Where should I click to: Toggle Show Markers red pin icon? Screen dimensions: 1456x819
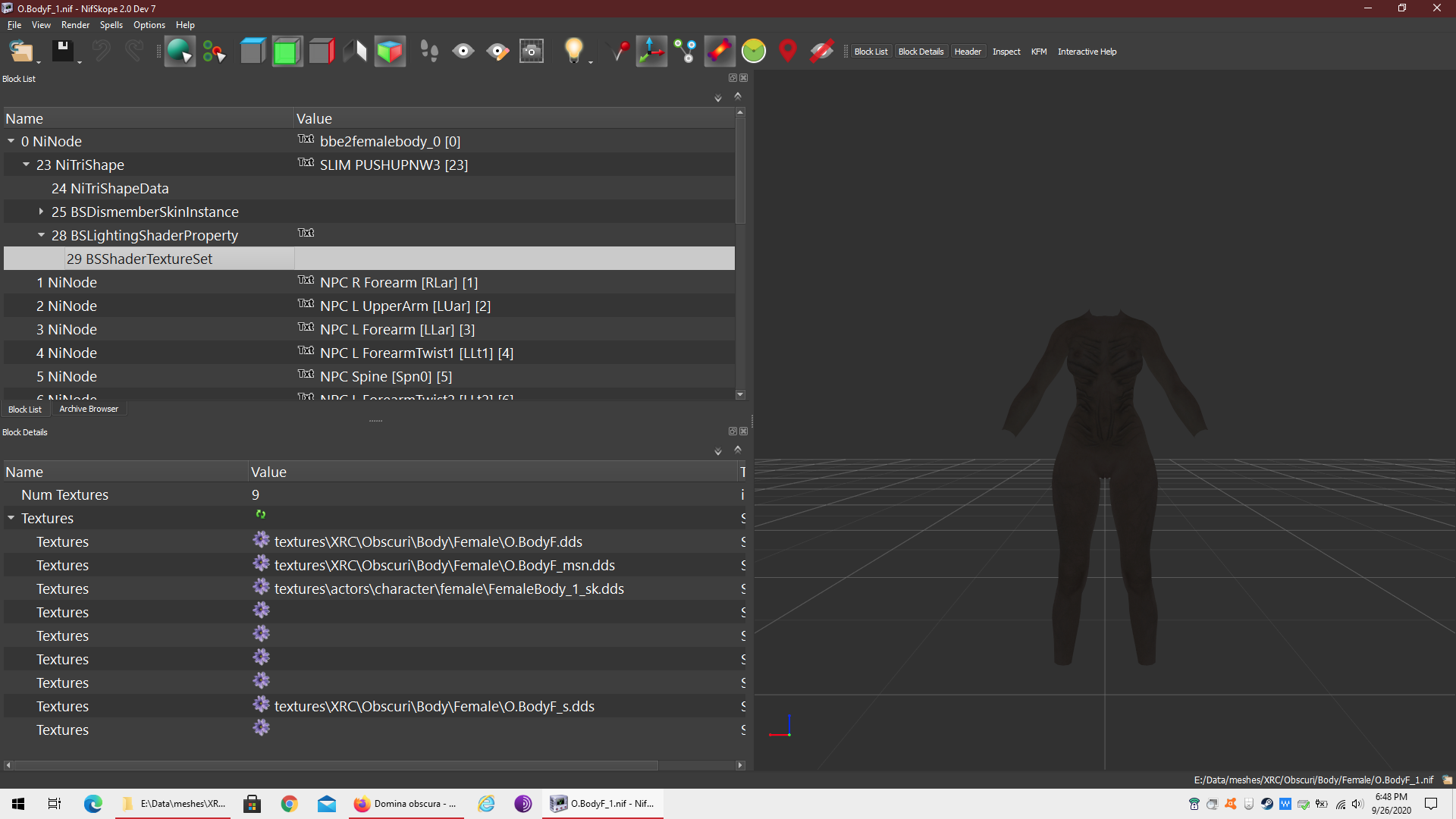pyautogui.click(x=788, y=52)
